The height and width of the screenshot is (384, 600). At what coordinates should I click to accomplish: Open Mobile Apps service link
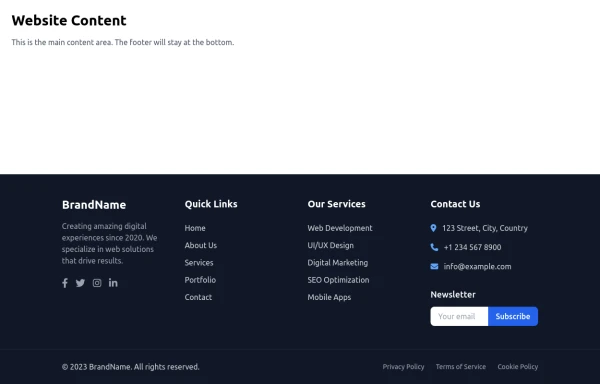pos(329,297)
